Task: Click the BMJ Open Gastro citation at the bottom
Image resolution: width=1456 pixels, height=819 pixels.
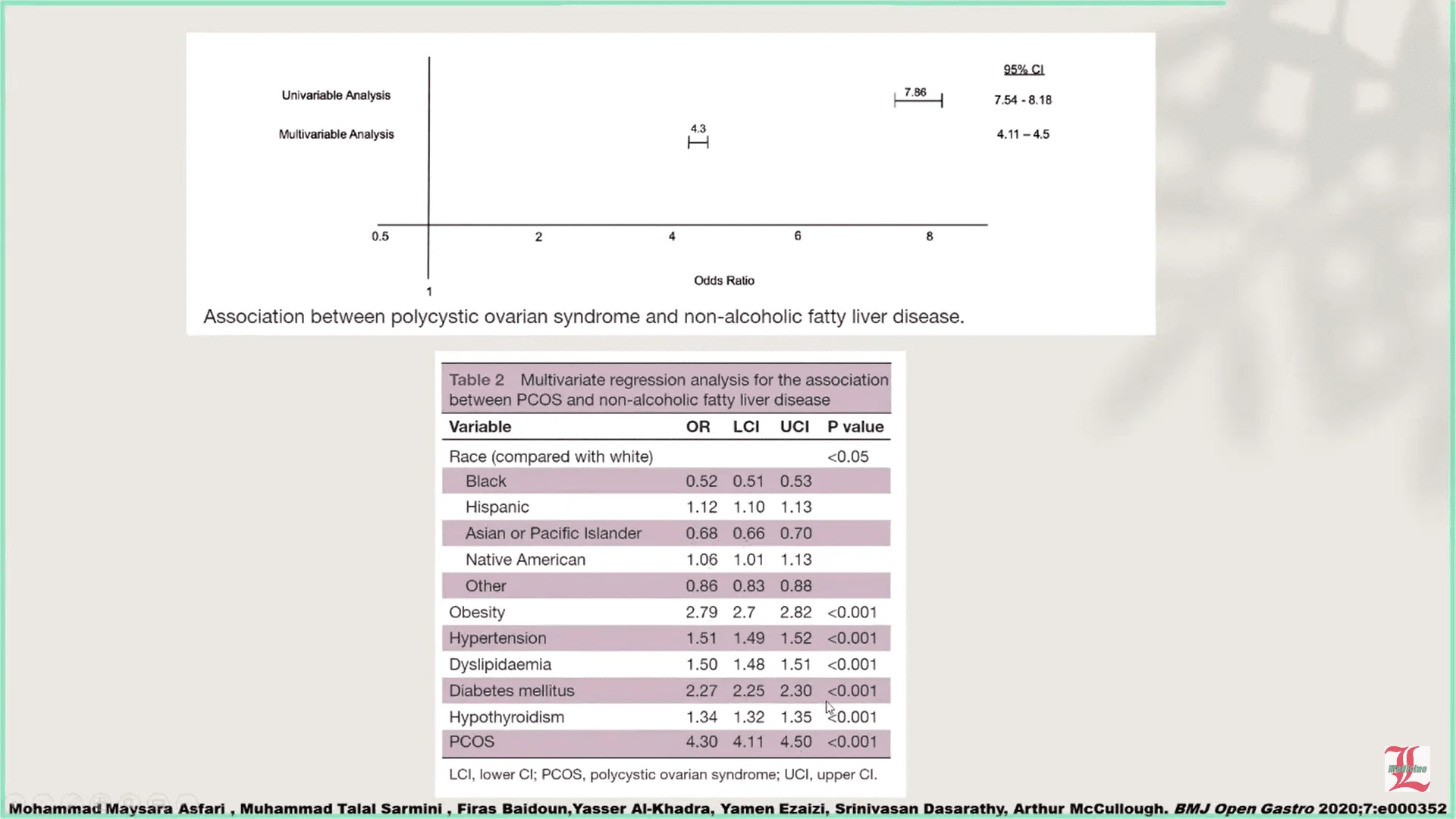Action: 726,808
